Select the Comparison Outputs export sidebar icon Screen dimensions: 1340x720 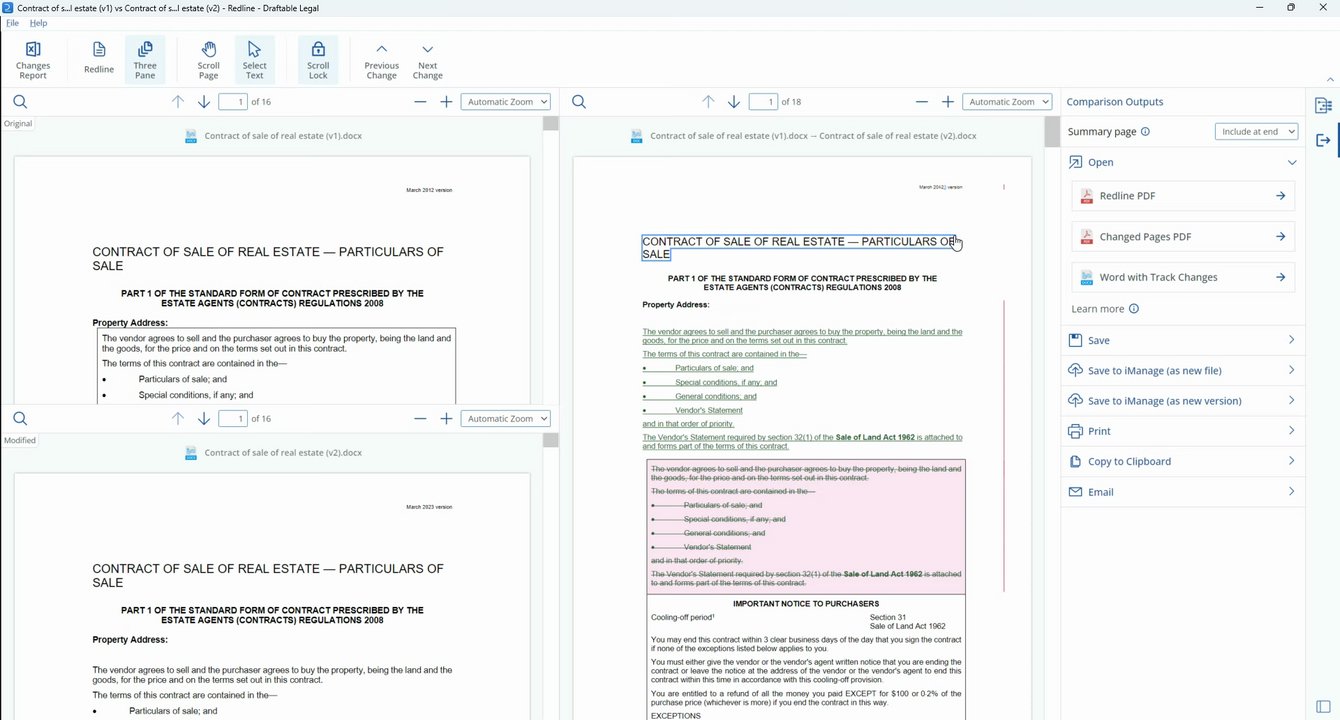[x=1323, y=140]
